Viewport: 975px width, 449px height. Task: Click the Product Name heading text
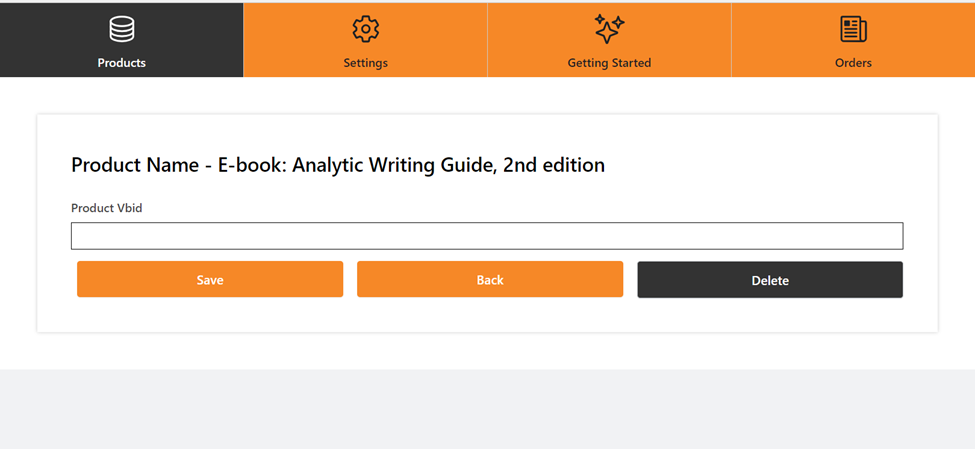click(x=135, y=165)
